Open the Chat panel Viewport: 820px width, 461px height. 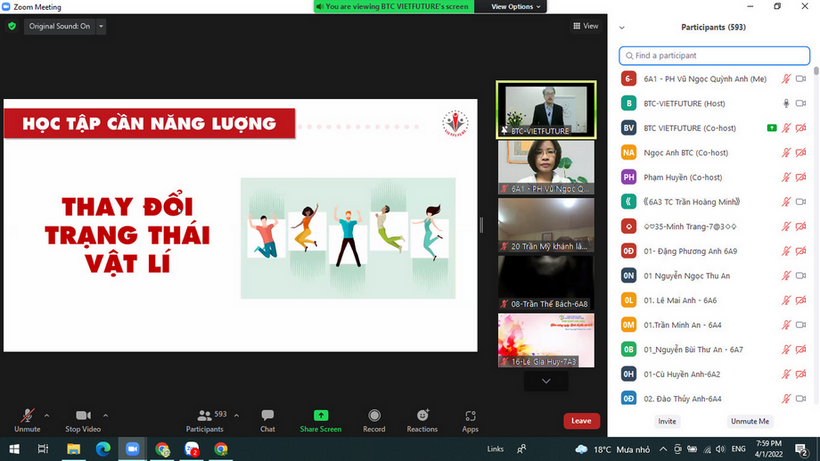pyautogui.click(x=267, y=415)
